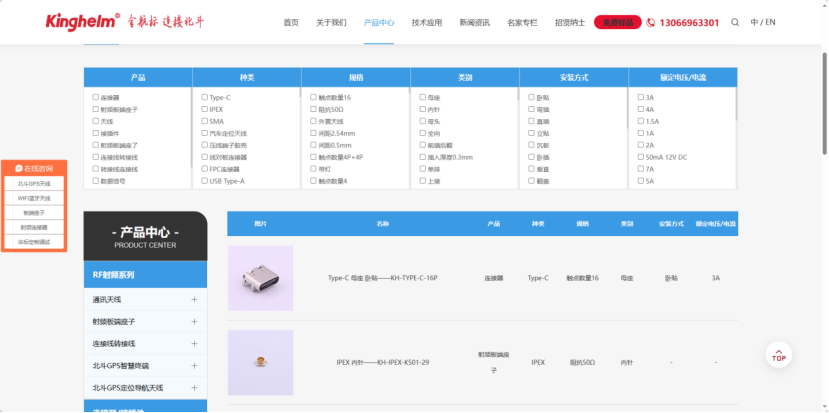The width and height of the screenshot is (829, 413).
Task: Open the 招贤纳士 nav item
Action: [570, 23]
